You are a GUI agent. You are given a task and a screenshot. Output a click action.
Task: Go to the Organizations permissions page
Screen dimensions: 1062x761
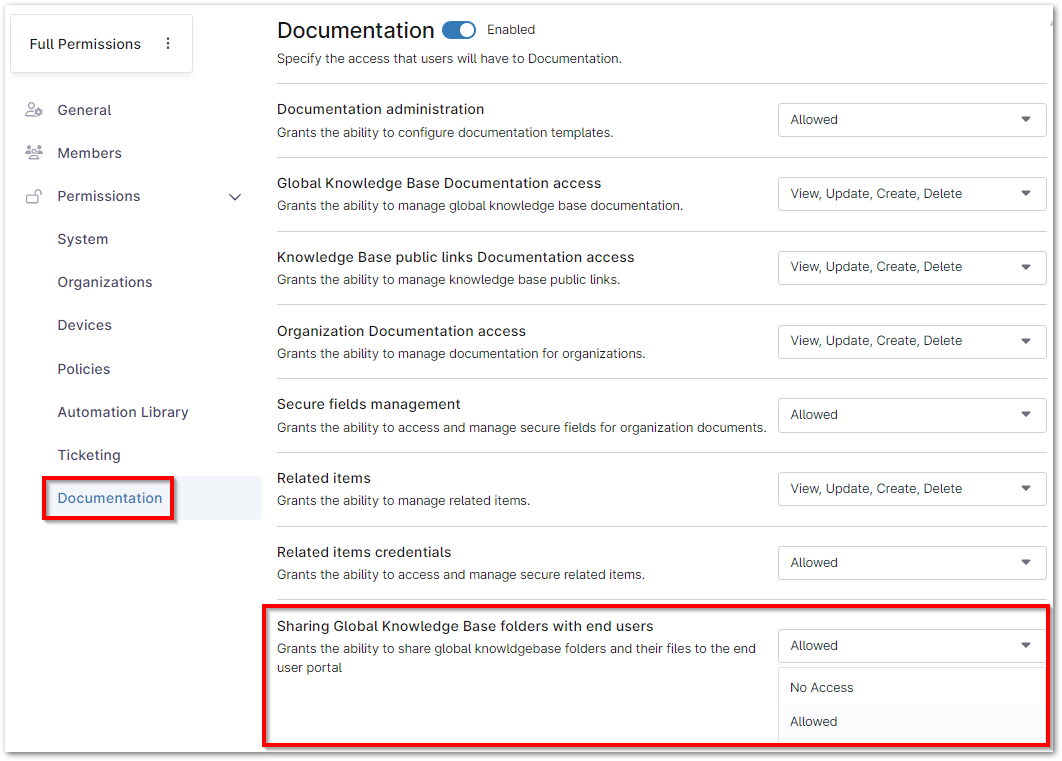[x=105, y=282]
